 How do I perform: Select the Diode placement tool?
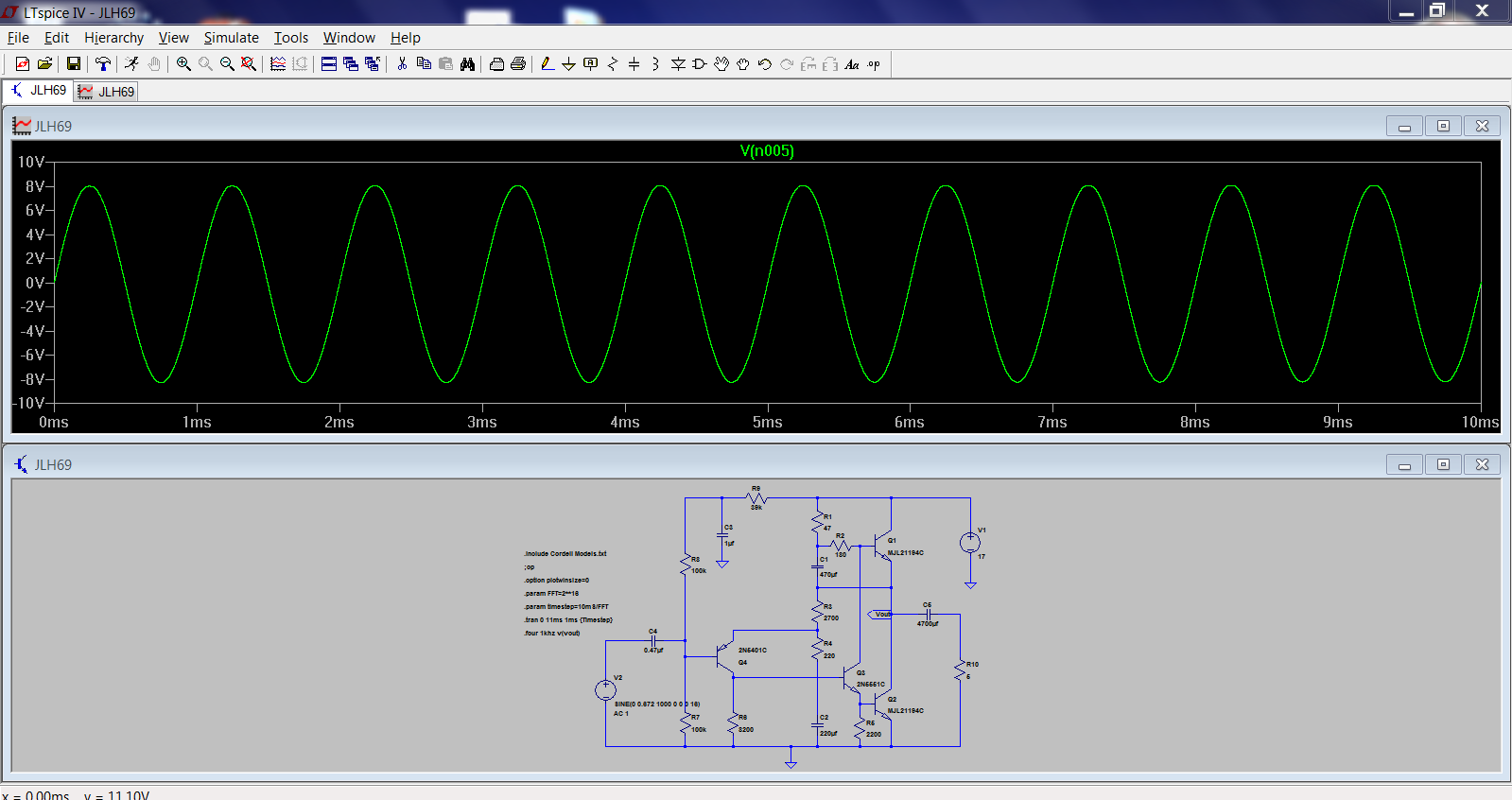pos(678,64)
